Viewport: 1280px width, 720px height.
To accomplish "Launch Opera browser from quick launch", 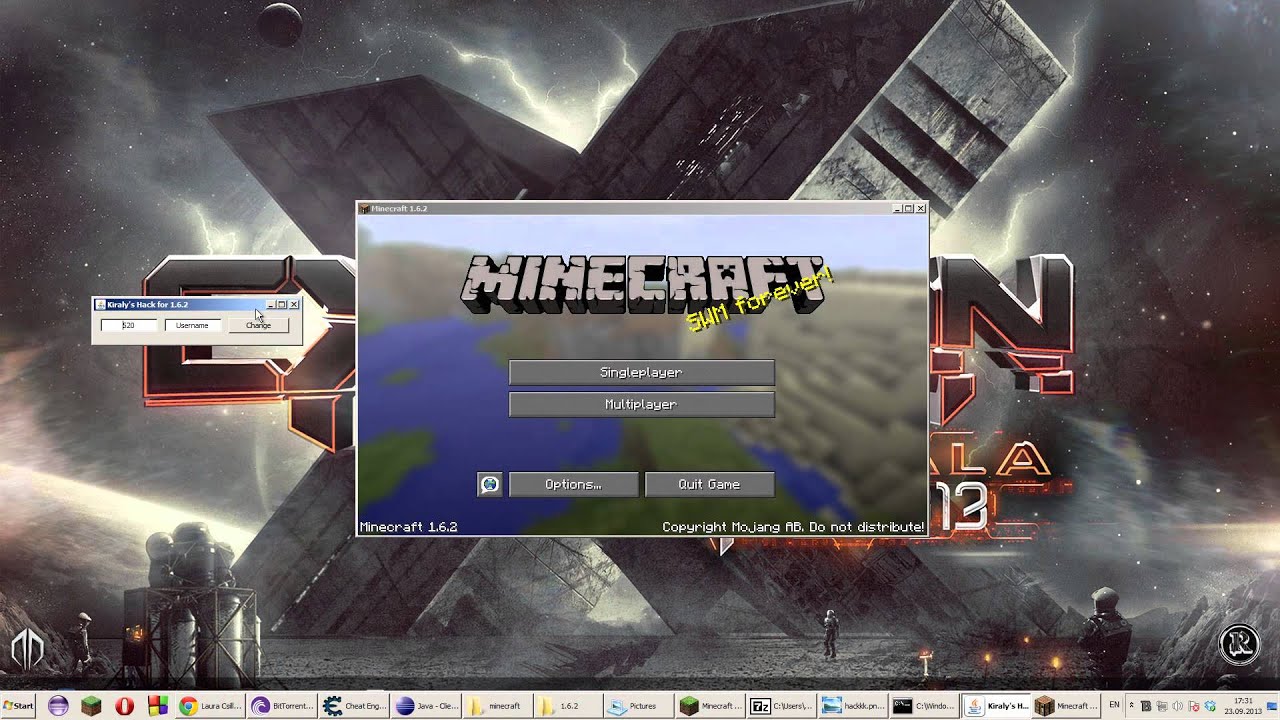I will coord(124,705).
